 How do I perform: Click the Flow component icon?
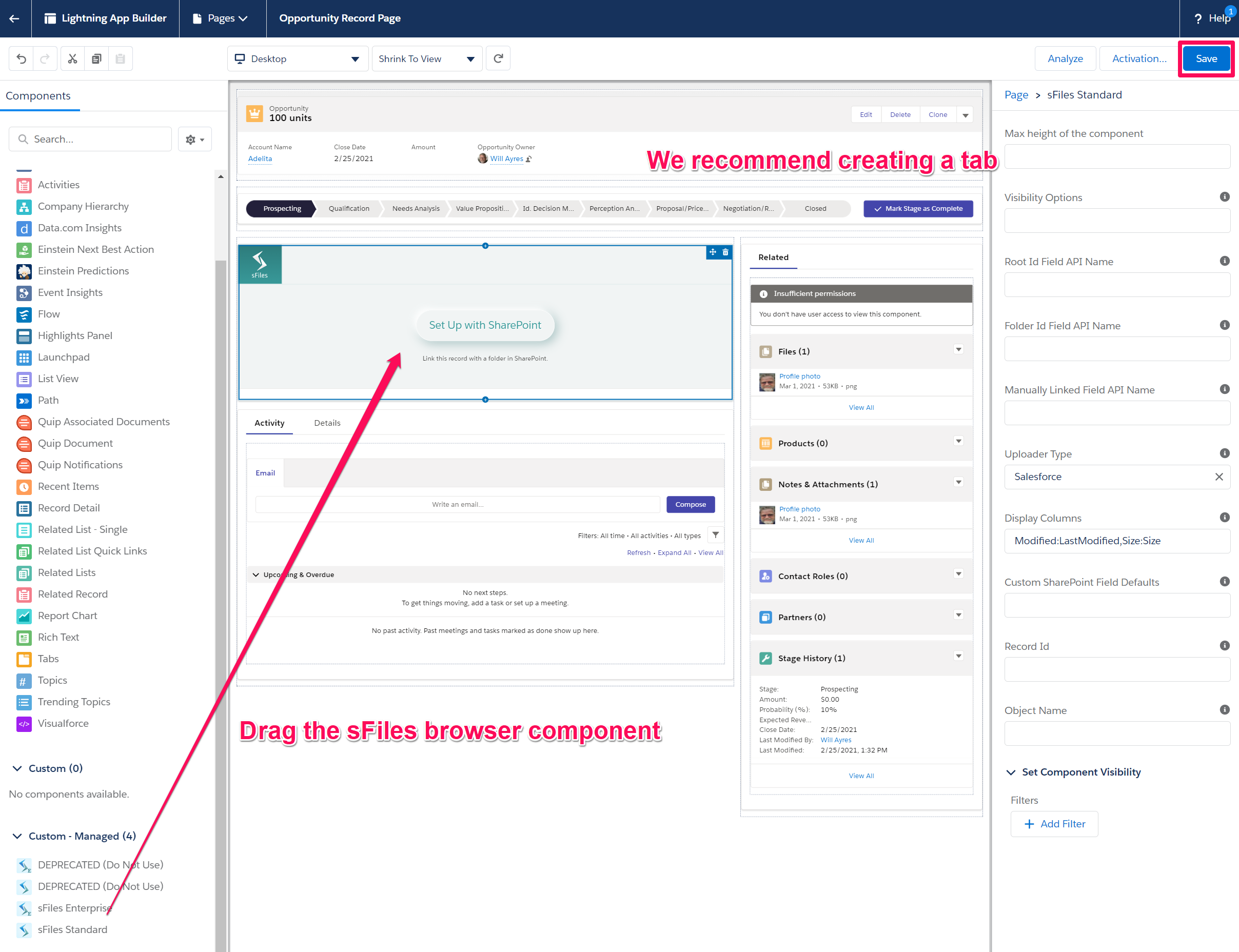coord(24,314)
